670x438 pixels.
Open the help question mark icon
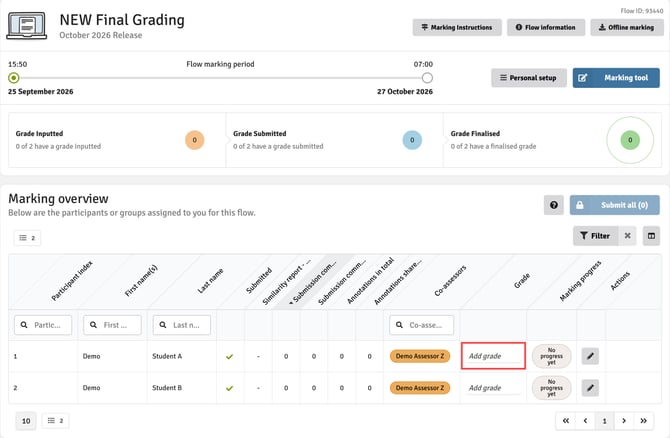554,205
